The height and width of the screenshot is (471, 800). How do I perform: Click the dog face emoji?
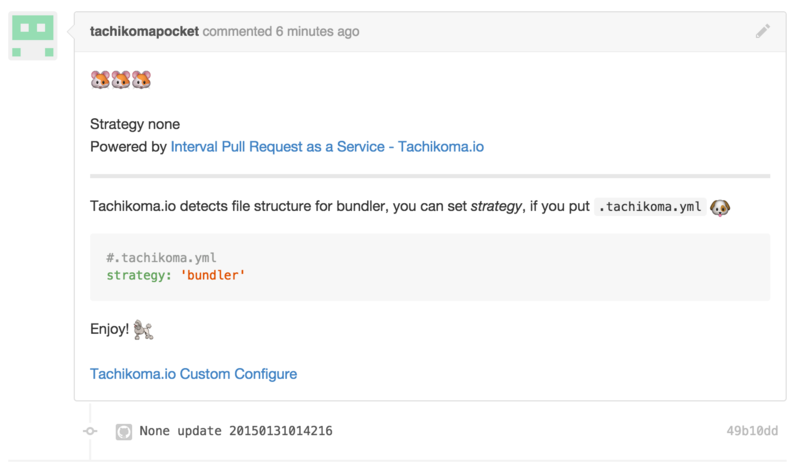click(x=720, y=207)
